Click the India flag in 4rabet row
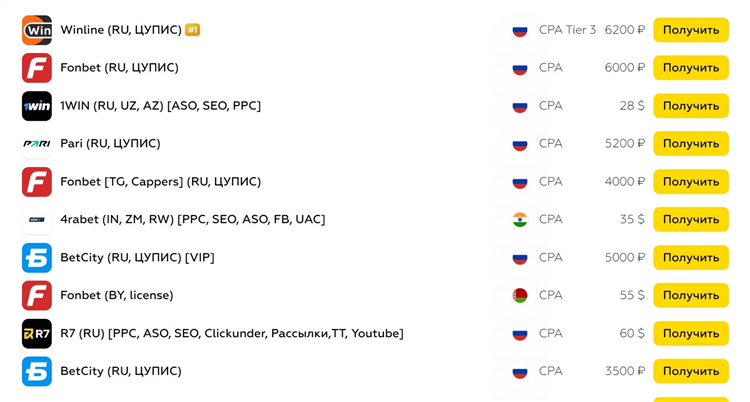The image size is (750, 402). [x=519, y=220]
